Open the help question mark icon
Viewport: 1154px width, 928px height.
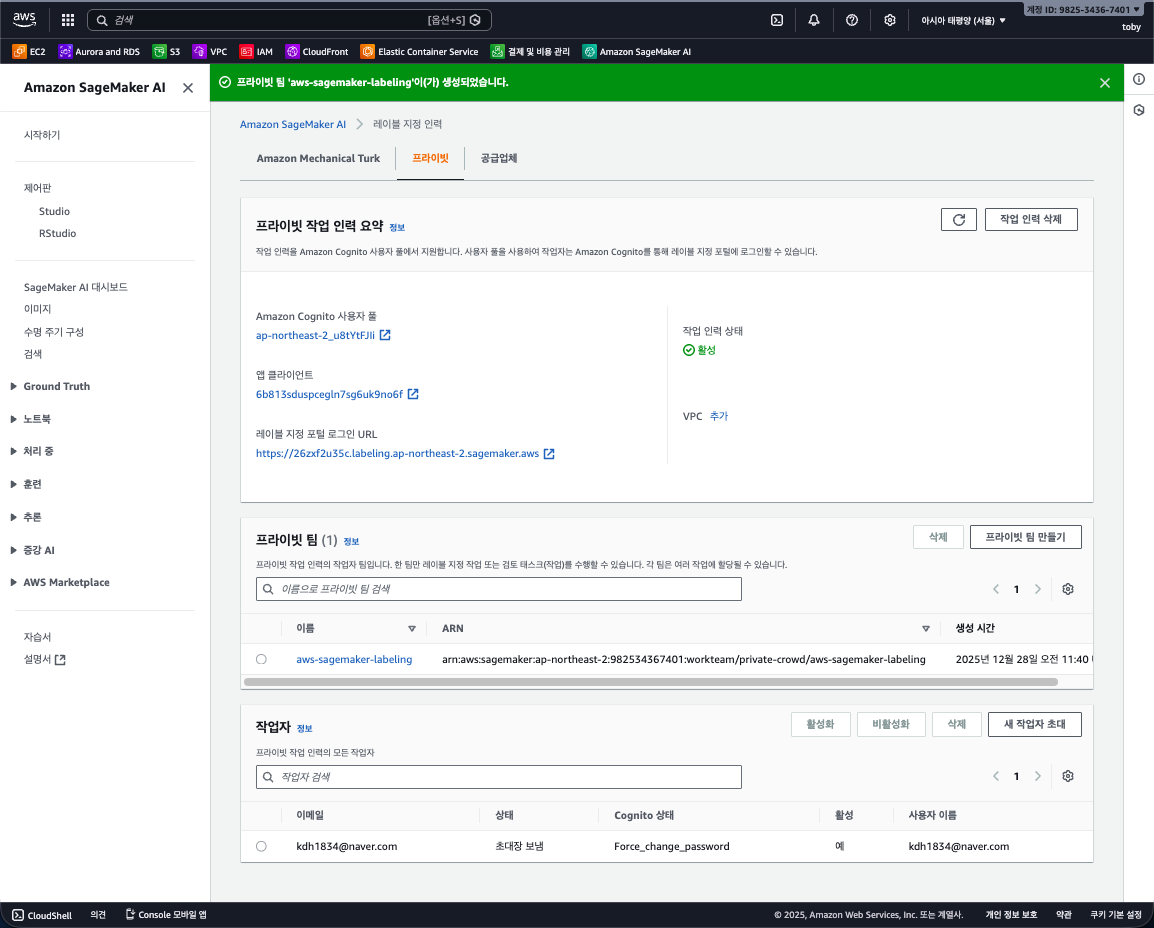(x=852, y=20)
